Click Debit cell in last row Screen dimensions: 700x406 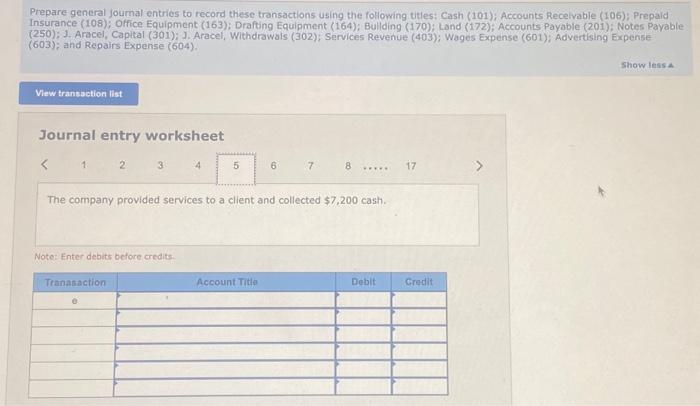tap(363, 387)
